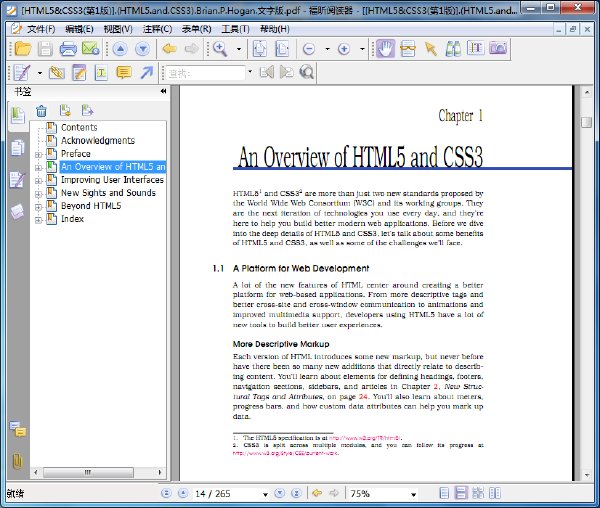Image resolution: width=600 pixels, height=508 pixels.
Task: Click the yellow back-arrow previous view icon
Action: point(170,49)
